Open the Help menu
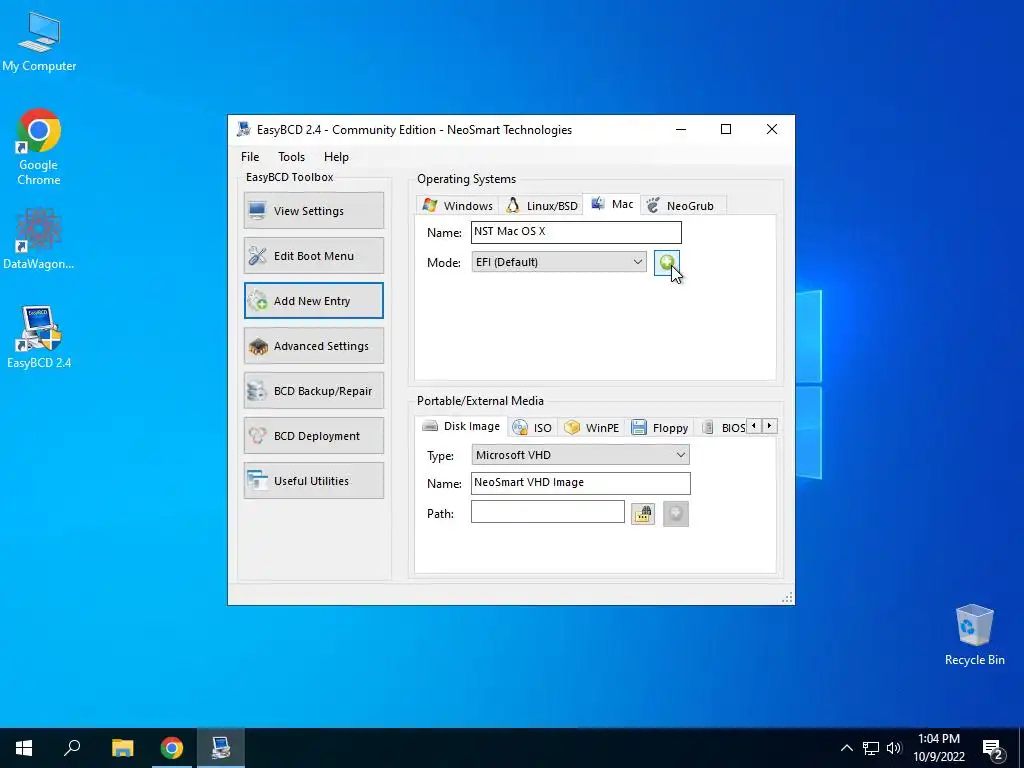 point(336,157)
